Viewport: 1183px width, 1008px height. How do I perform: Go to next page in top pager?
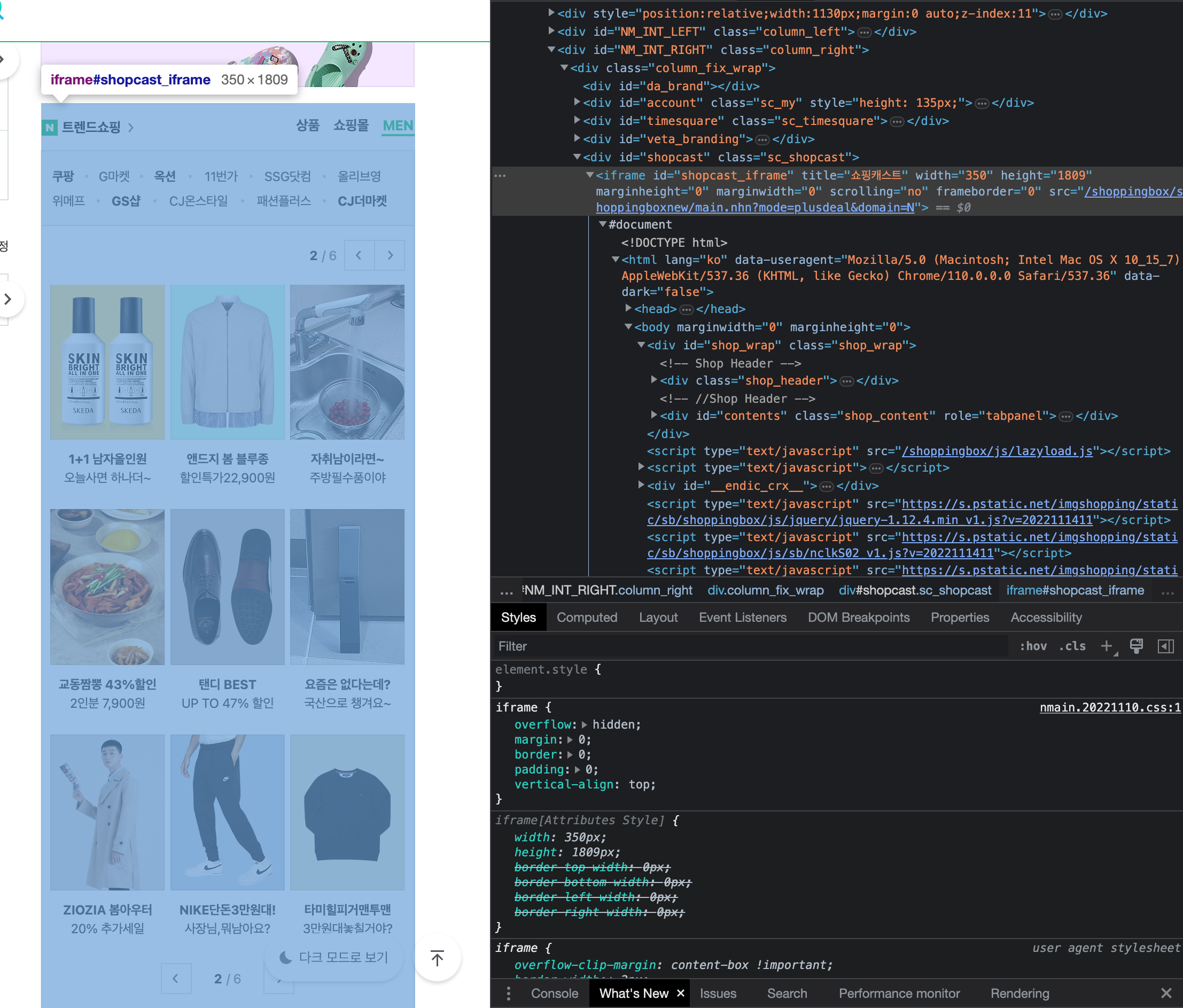(390, 255)
